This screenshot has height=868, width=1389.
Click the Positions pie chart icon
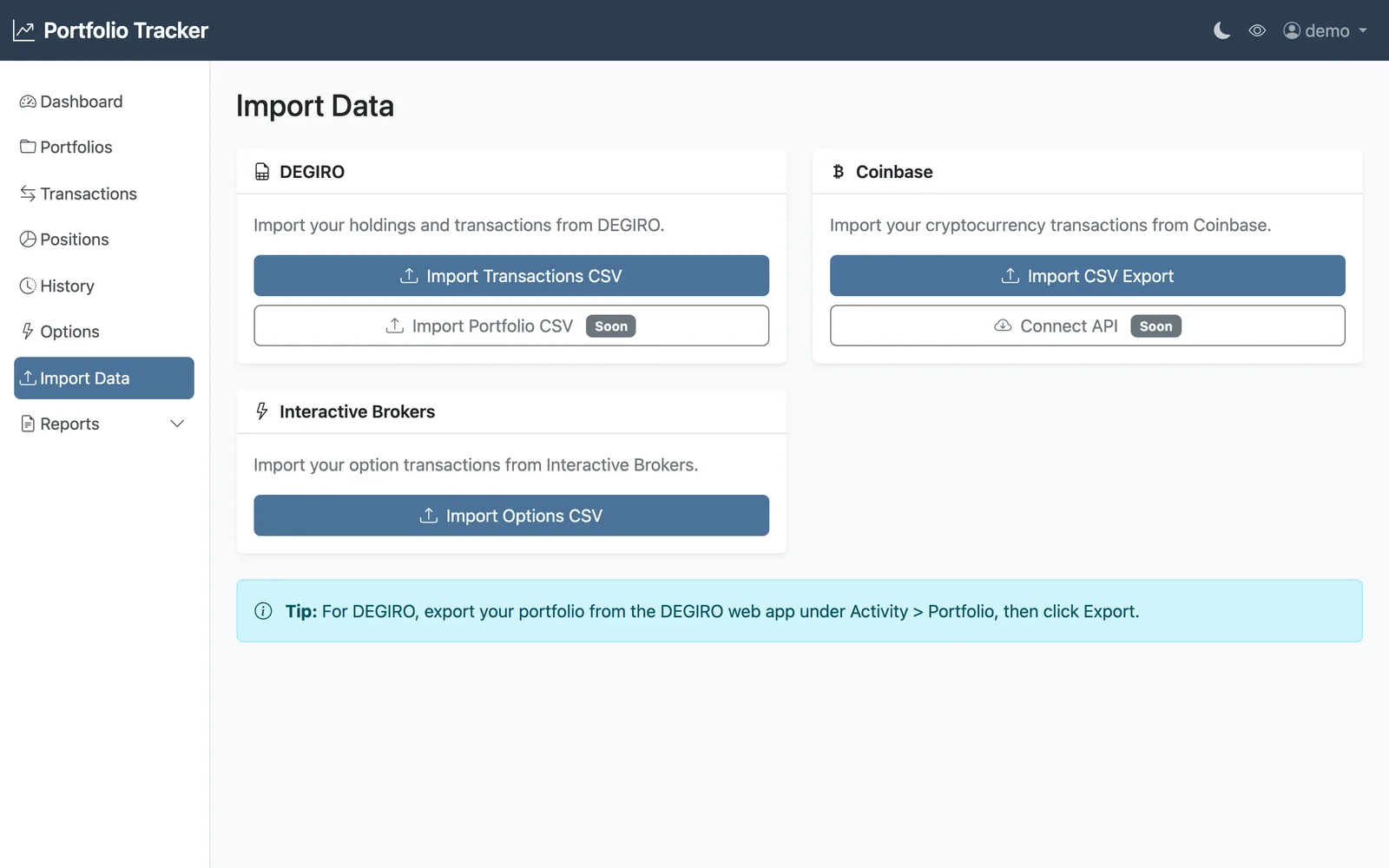click(28, 240)
